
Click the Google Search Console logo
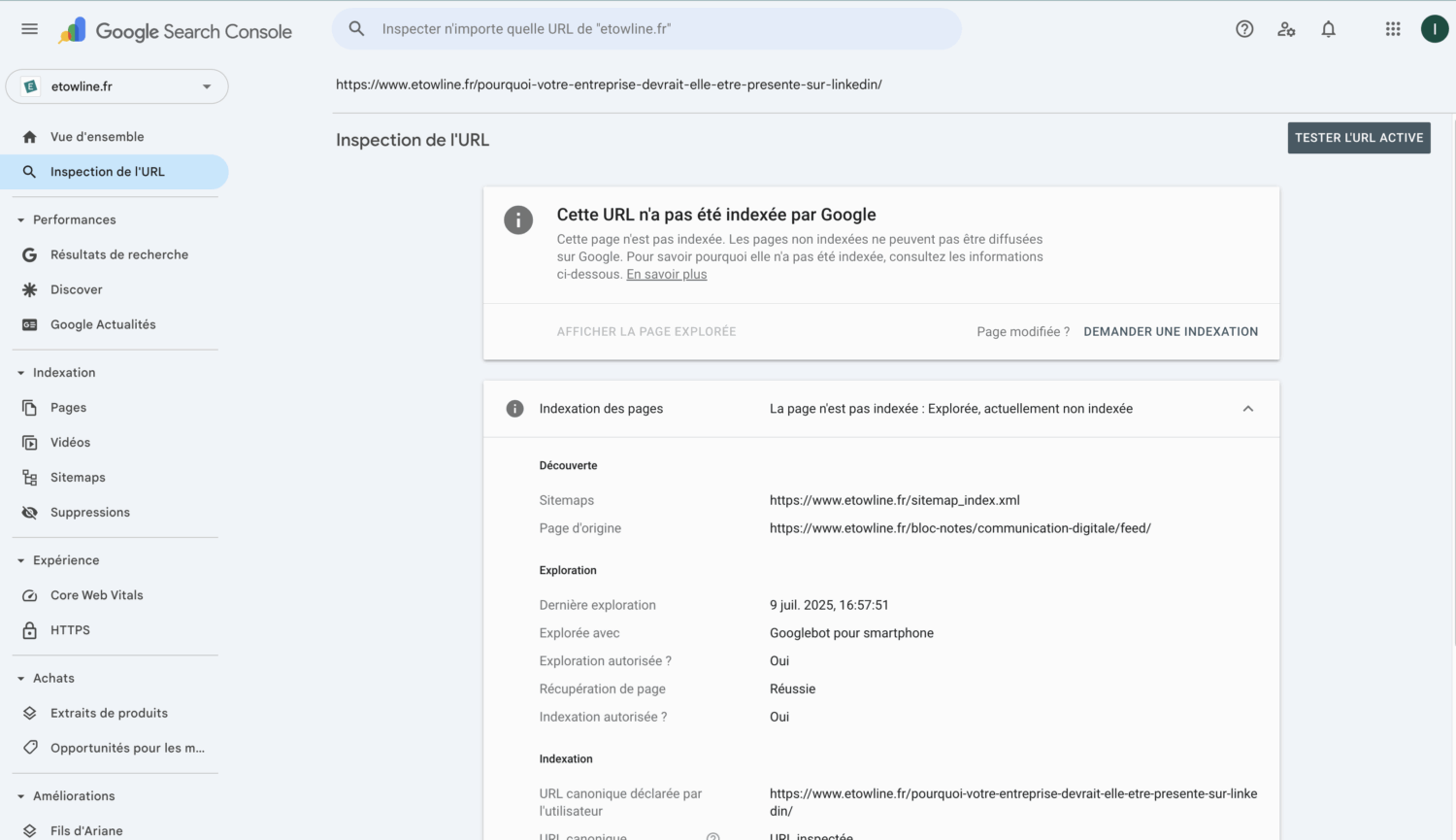click(175, 31)
